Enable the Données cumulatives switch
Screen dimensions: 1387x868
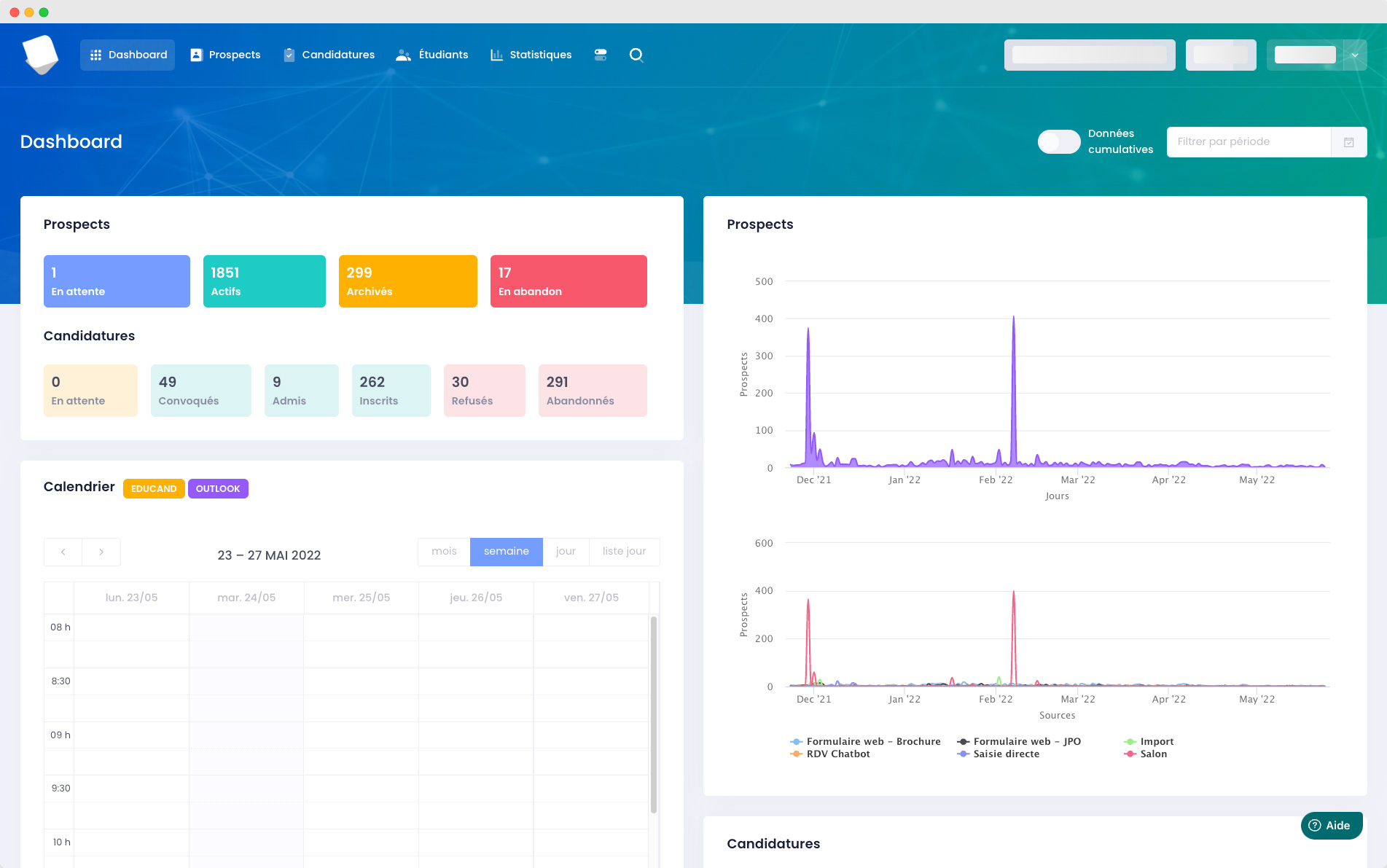pos(1059,141)
